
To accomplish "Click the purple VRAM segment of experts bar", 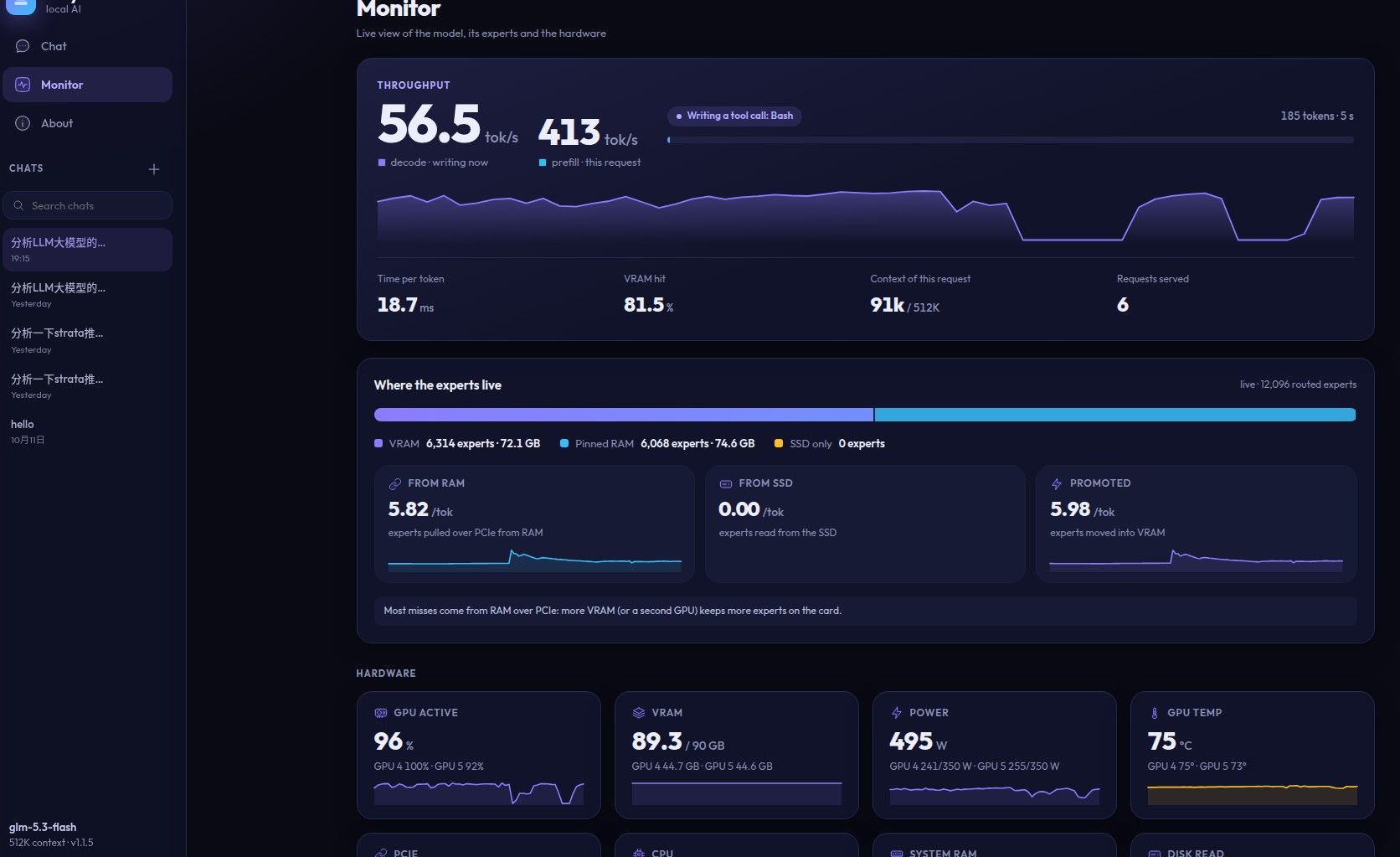I will 624,415.
